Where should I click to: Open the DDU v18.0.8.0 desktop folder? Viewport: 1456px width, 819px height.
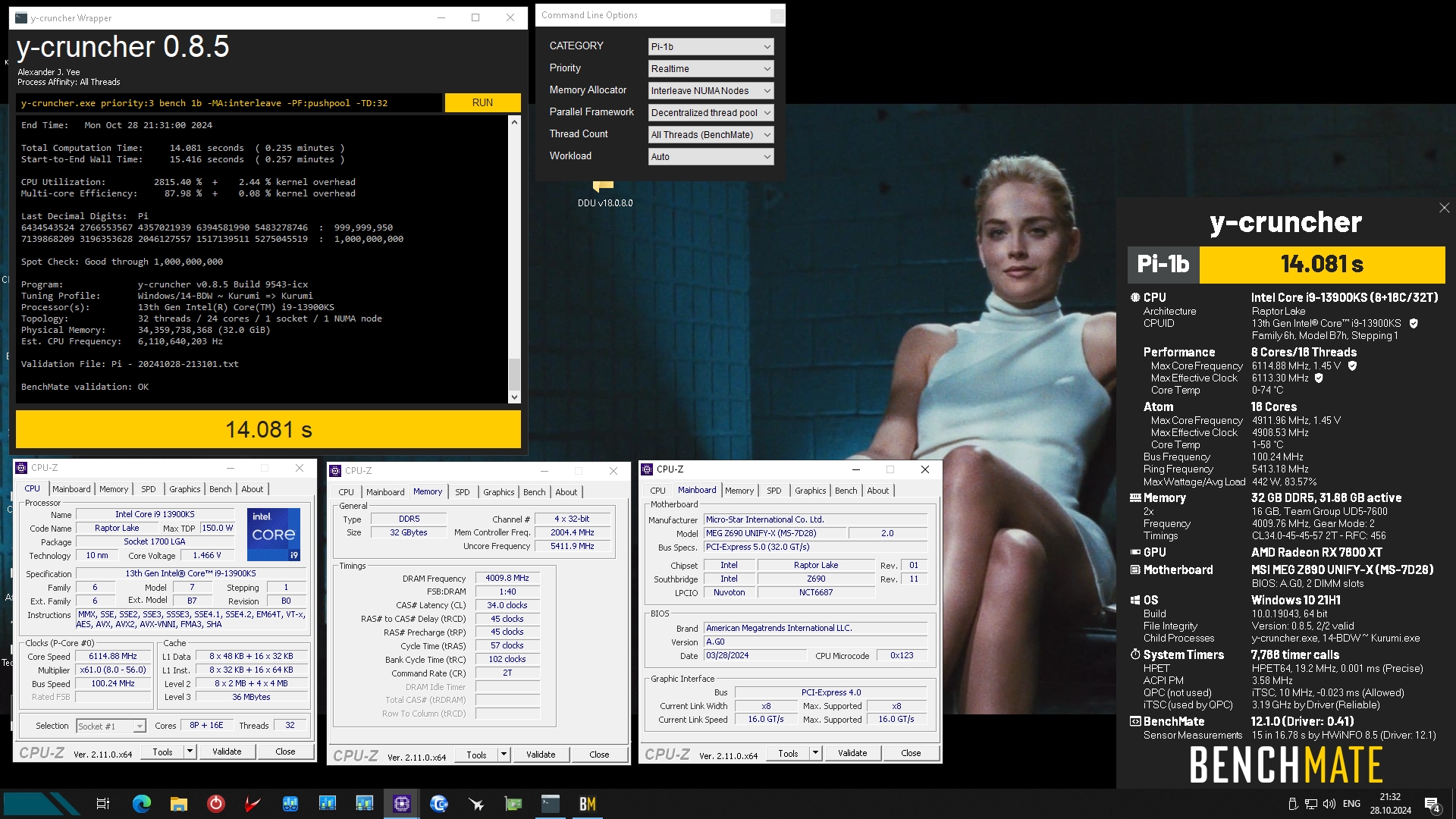(604, 194)
